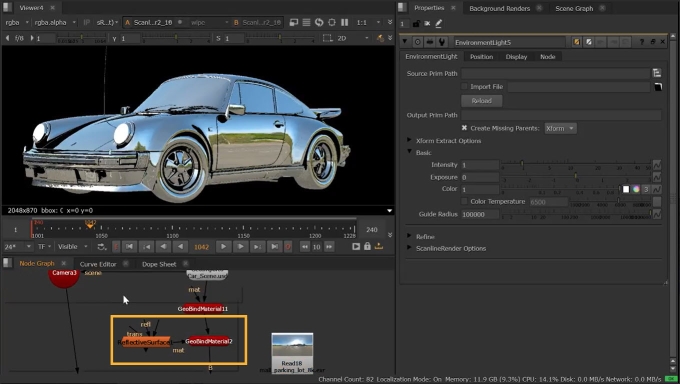Click the Reload button
680x384 pixels.
coord(481,101)
